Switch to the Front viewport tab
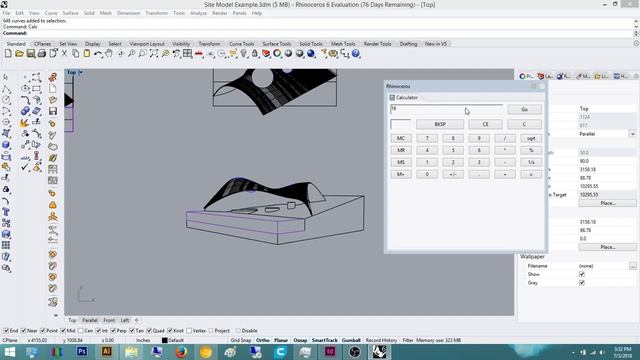This screenshot has height=360, width=640. click(109, 320)
